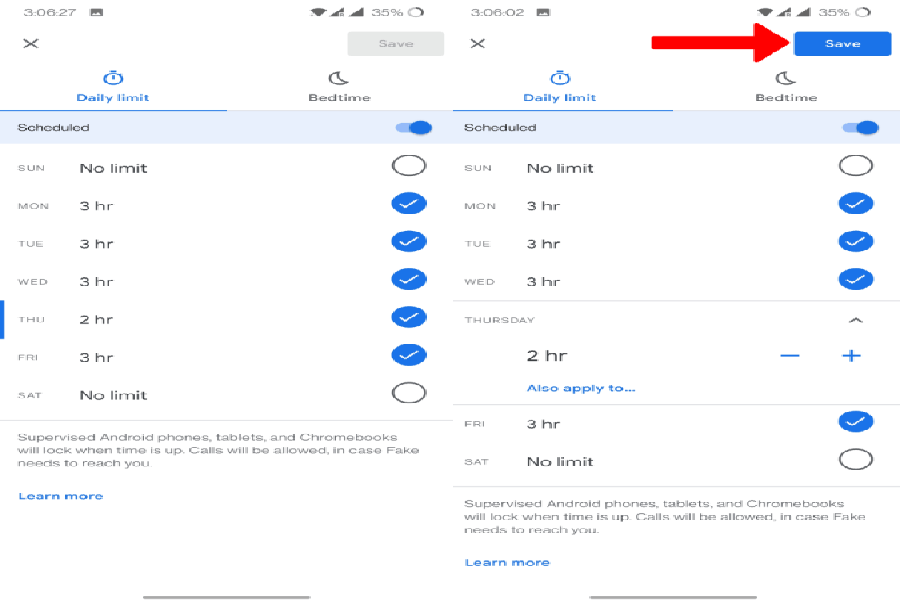
Task: Close the left screen with its X icon
Action: tap(31, 44)
